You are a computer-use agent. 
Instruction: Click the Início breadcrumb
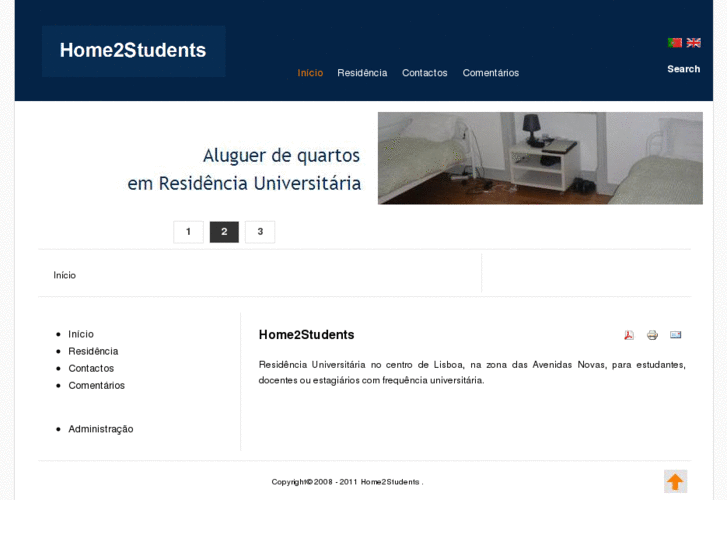64,276
